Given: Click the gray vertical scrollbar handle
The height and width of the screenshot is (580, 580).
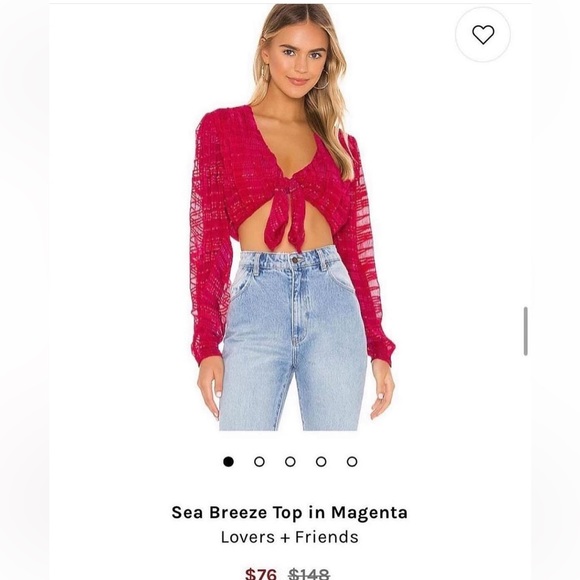Looking at the screenshot, I should [x=526, y=331].
